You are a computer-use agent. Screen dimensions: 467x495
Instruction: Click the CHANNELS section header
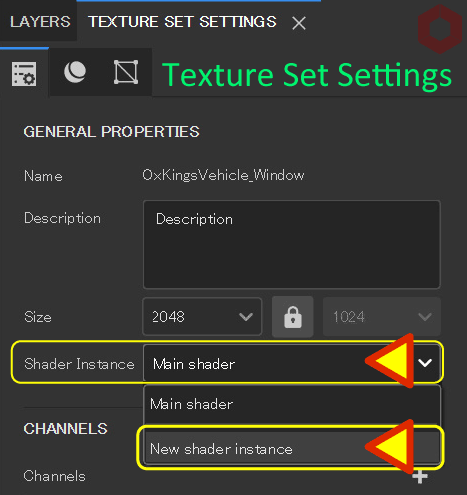coord(65,429)
